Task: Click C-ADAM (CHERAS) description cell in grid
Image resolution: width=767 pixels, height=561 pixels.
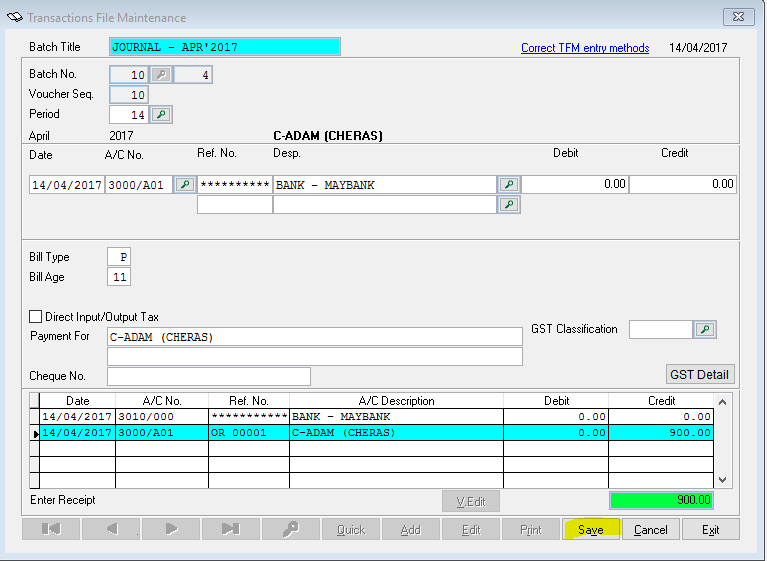Action: click(x=396, y=433)
